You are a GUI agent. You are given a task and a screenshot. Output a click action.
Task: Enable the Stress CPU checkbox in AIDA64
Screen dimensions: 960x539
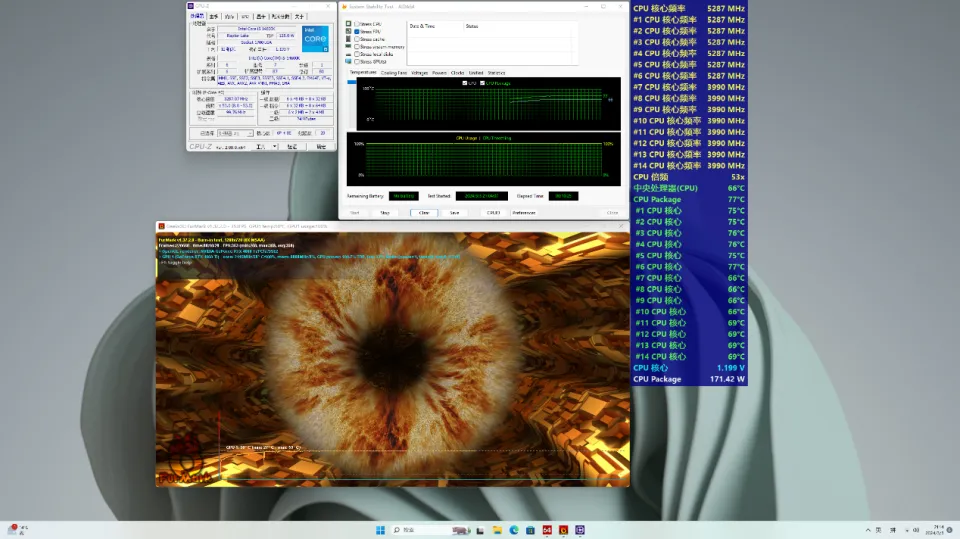tap(357, 24)
